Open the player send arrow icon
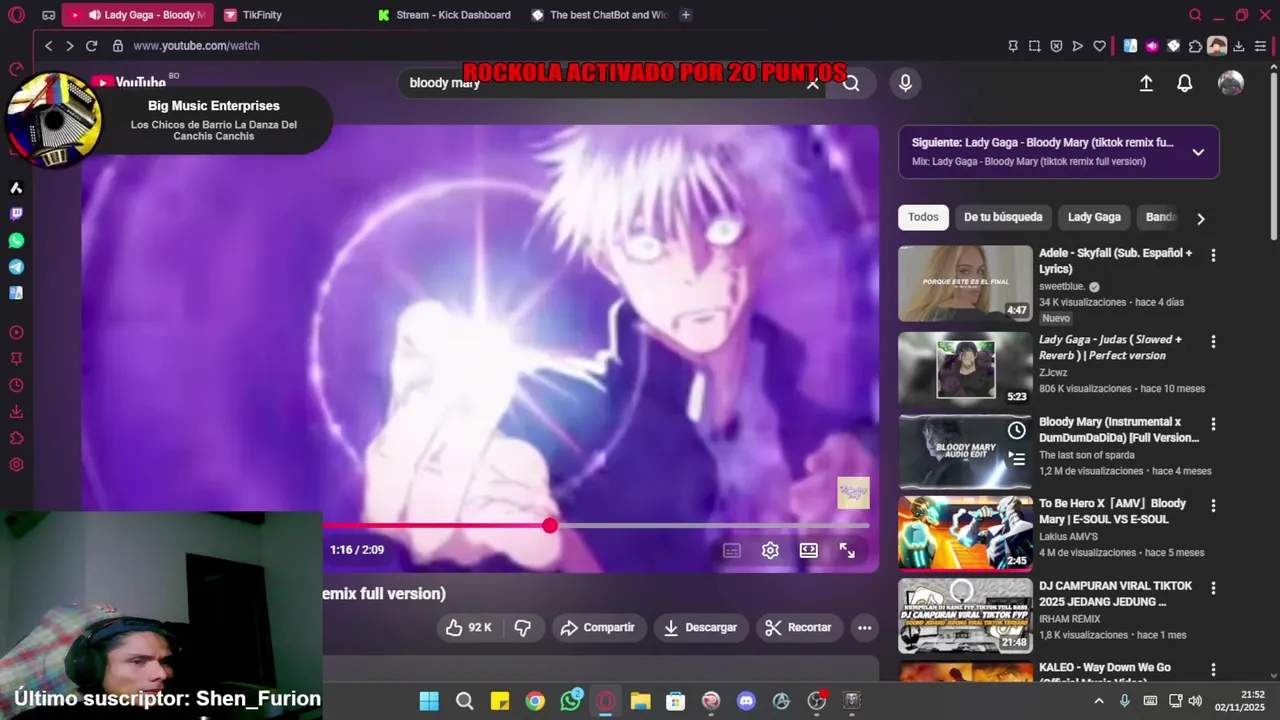Screen dimensions: 1280x720 (1077, 46)
